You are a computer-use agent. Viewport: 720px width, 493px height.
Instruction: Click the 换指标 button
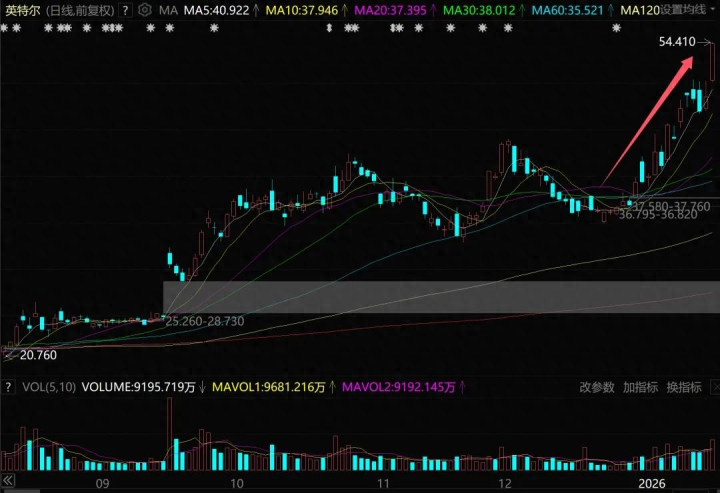click(684, 387)
